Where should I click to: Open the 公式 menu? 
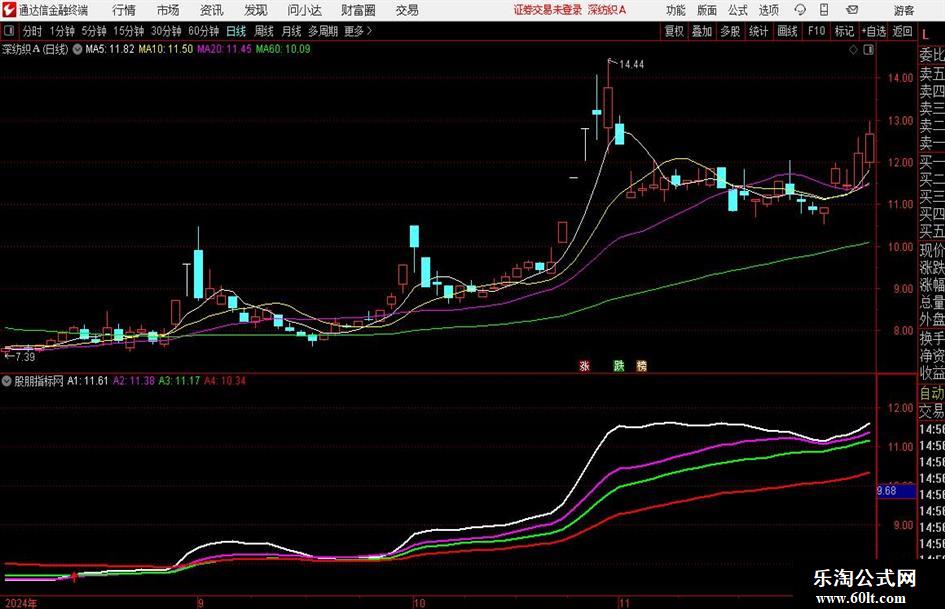737,10
